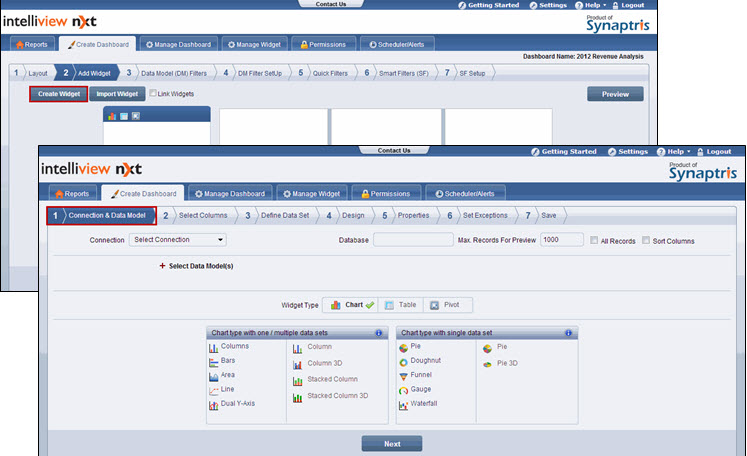The width and height of the screenshot is (747, 456).
Task: Open Getting Started in front window header
Action: click(x=564, y=152)
